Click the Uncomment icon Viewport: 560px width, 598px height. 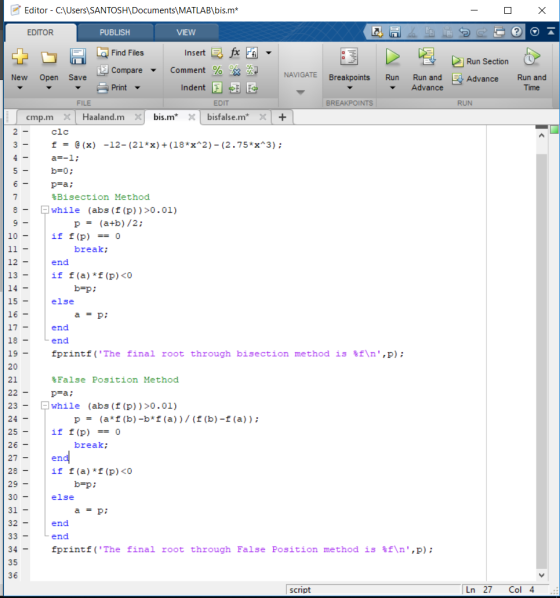point(234,70)
